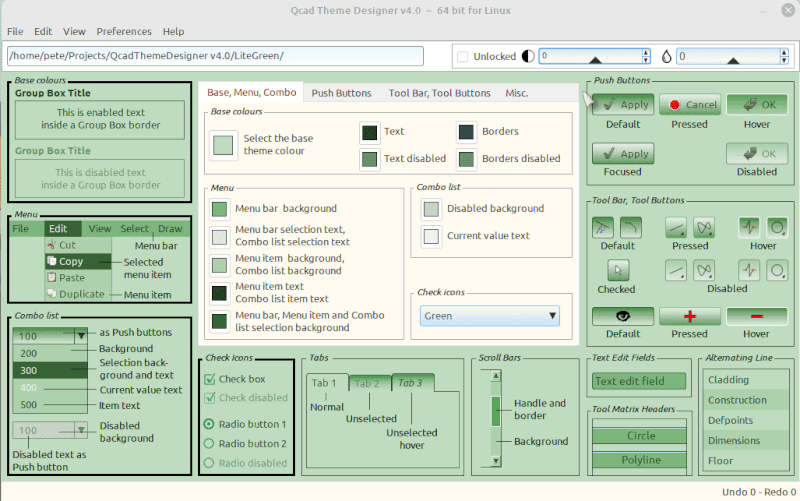Click the base theme colour swatch
The image size is (800, 501).
[222, 144]
